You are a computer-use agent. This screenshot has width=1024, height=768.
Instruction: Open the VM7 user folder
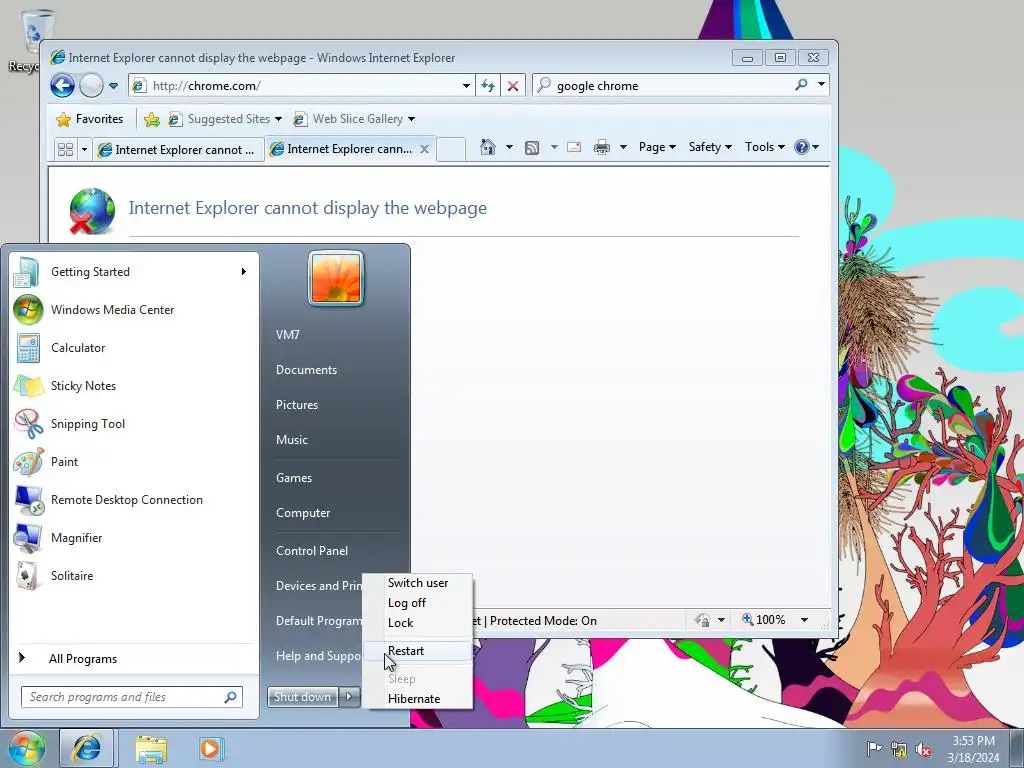point(287,335)
